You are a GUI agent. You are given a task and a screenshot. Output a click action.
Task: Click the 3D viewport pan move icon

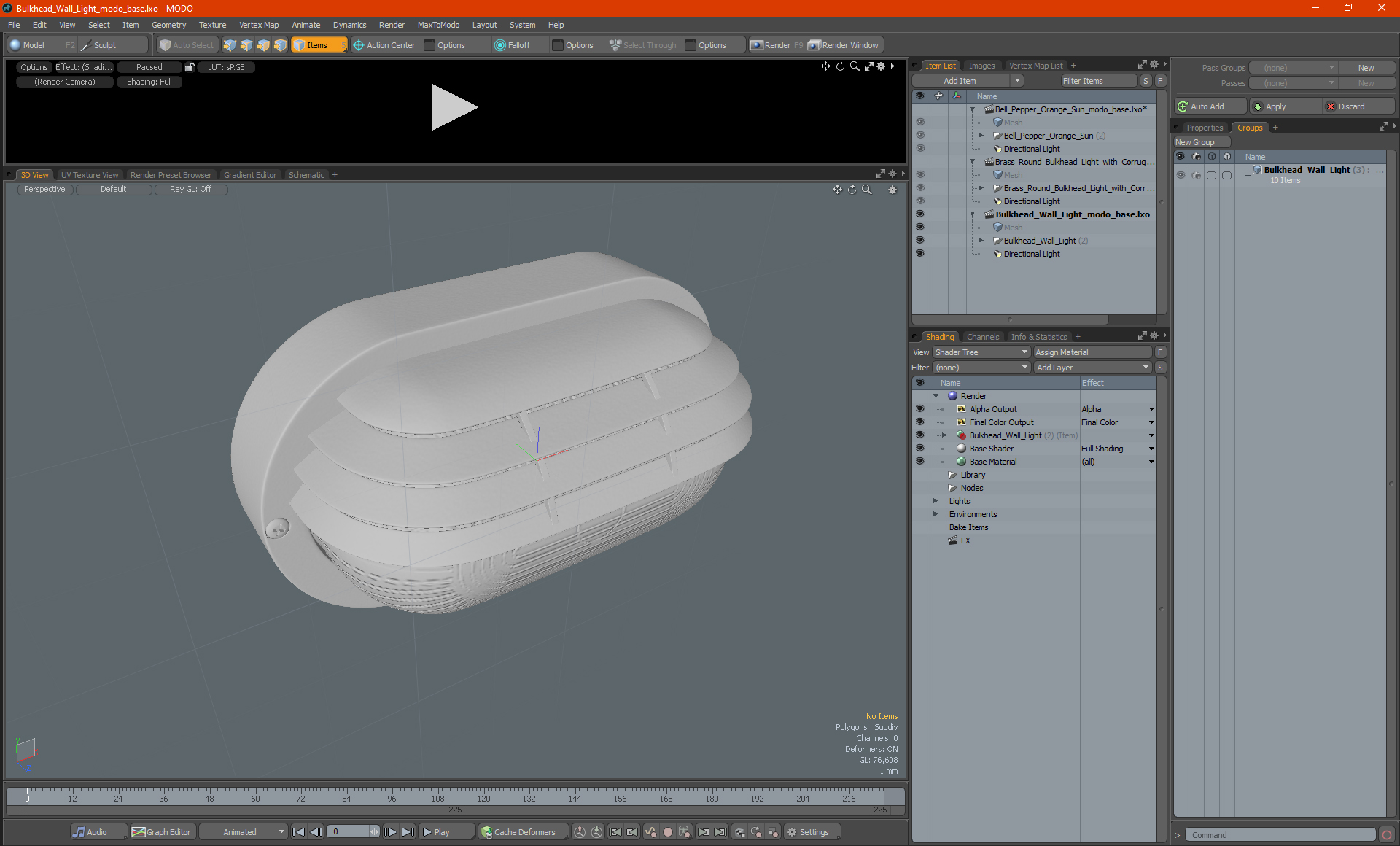pos(837,190)
